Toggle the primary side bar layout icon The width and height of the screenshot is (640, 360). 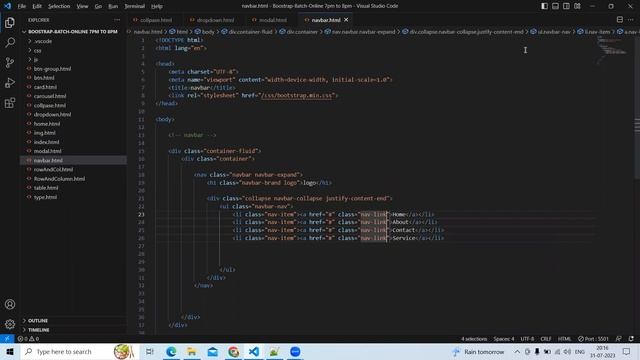[x=544, y=6]
